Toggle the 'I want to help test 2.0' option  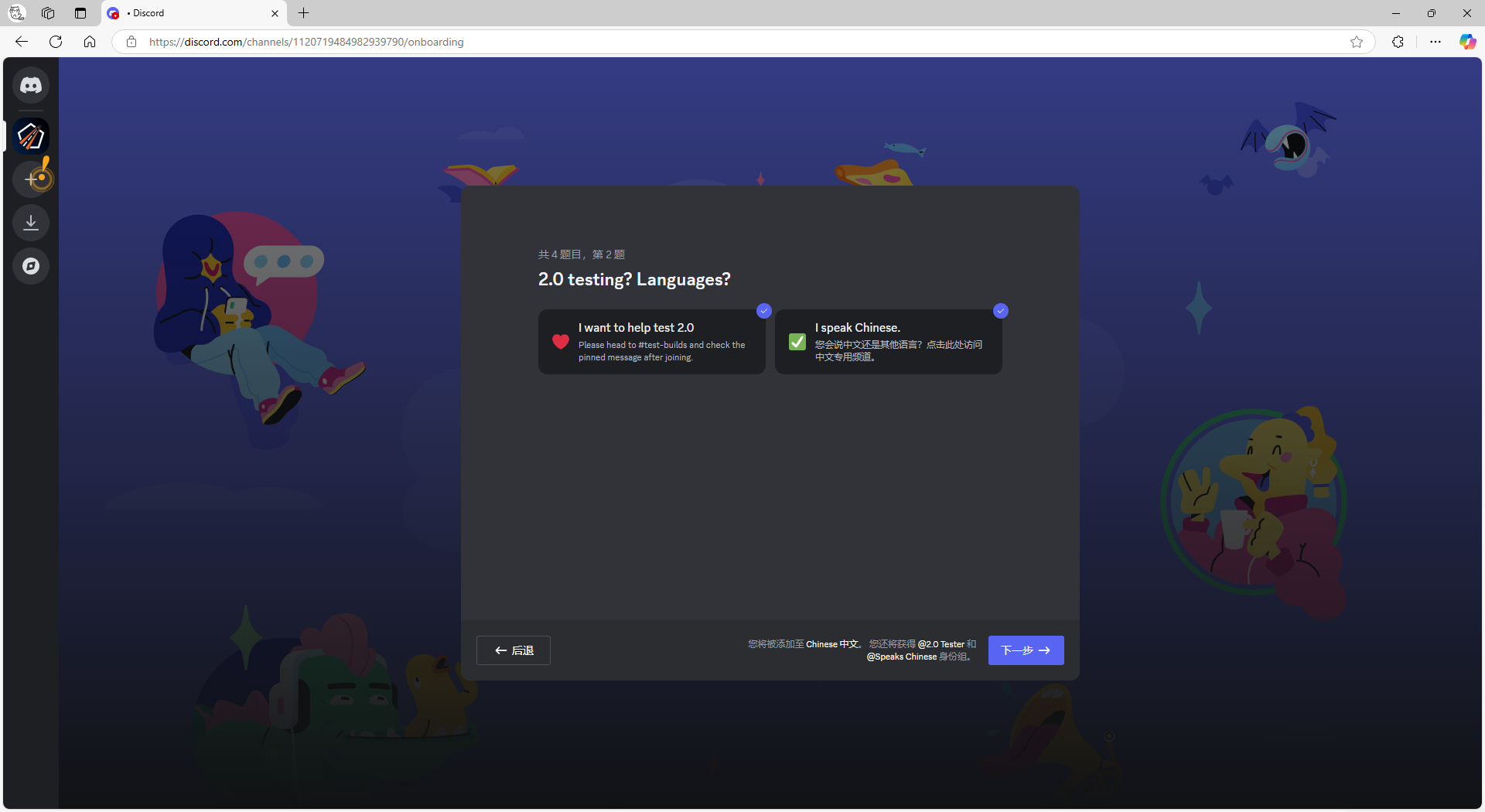point(652,342)
